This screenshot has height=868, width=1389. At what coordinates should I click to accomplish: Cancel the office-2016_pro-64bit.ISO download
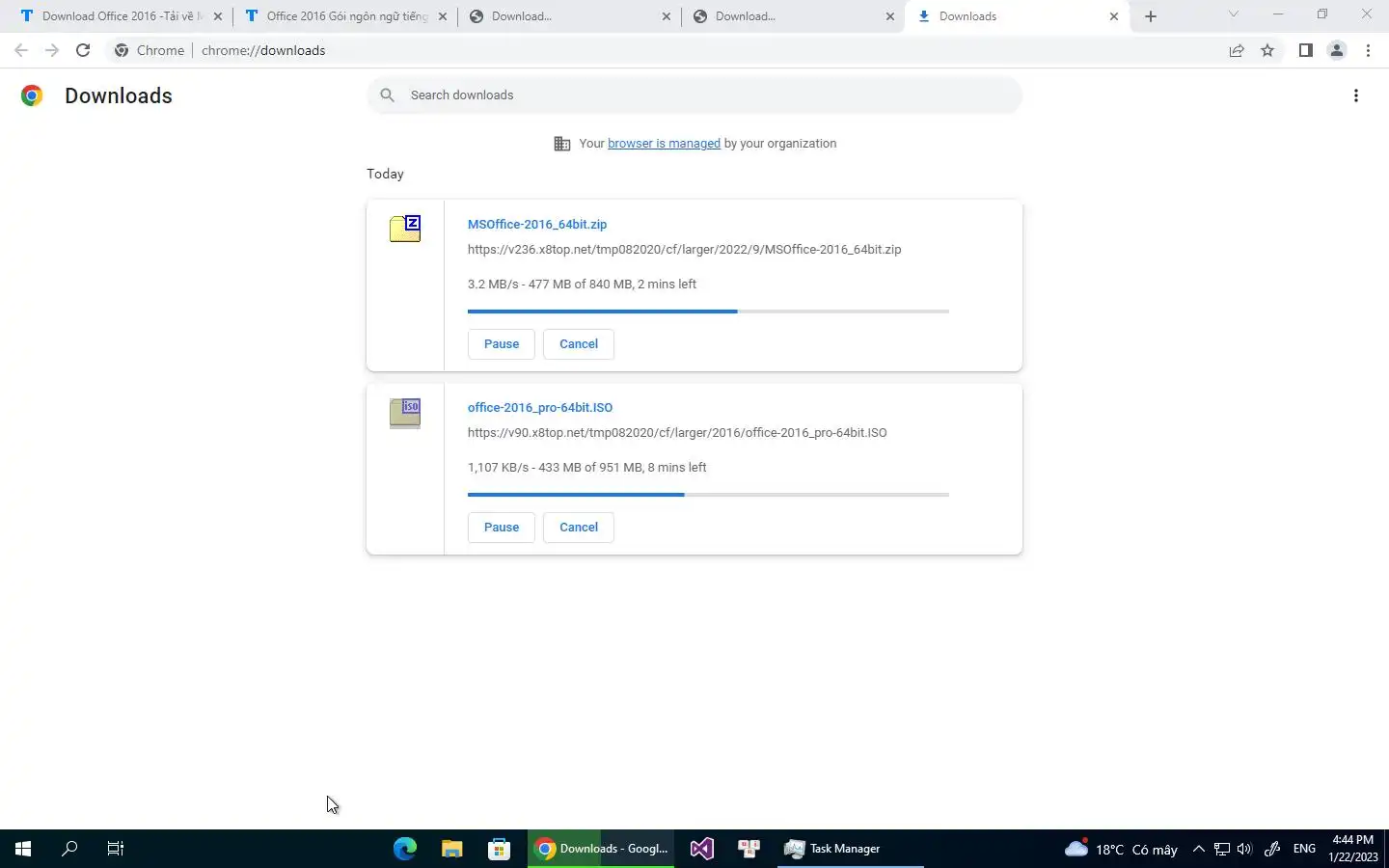[579, 528]
